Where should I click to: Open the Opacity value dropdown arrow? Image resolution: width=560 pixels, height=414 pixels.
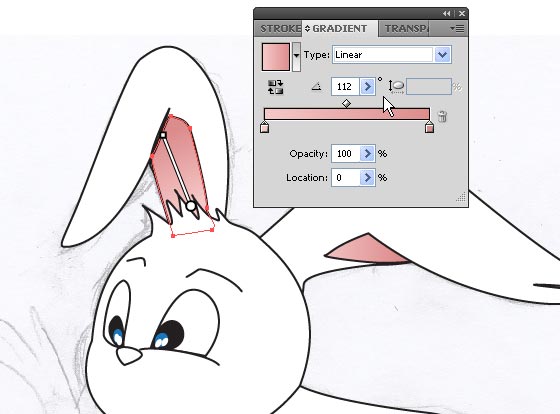click(368, 154)
